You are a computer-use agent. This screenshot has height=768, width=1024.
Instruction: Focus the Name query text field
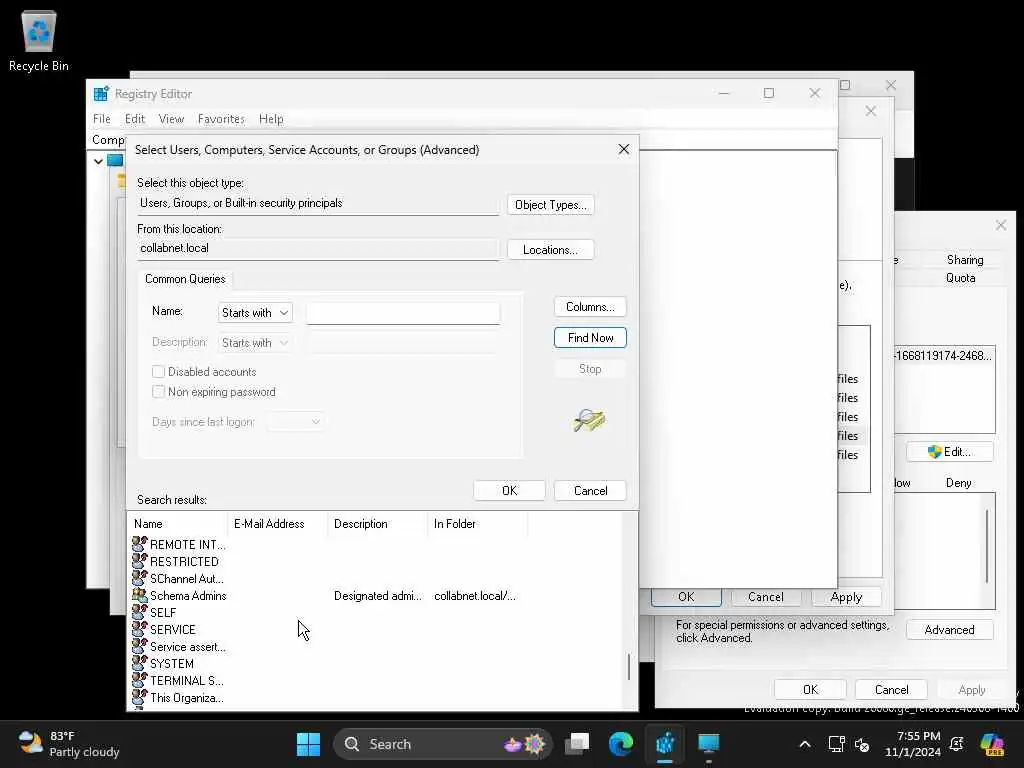[403, 313]
